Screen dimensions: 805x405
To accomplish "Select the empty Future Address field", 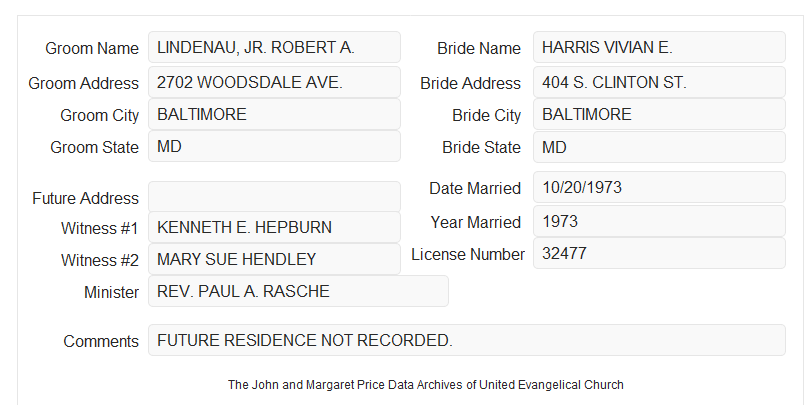I will (x=274, y=197).
